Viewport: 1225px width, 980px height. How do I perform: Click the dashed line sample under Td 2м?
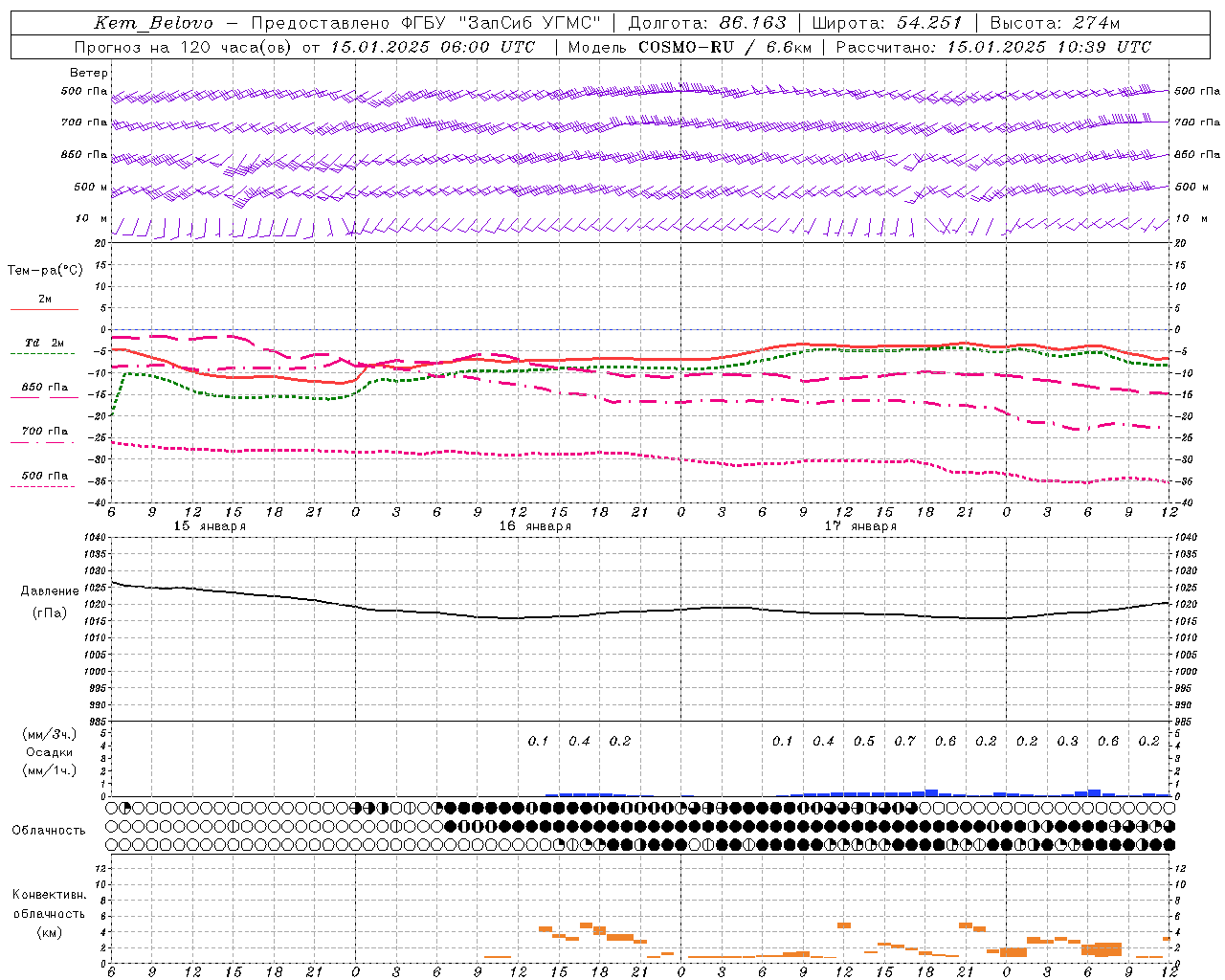42,354
